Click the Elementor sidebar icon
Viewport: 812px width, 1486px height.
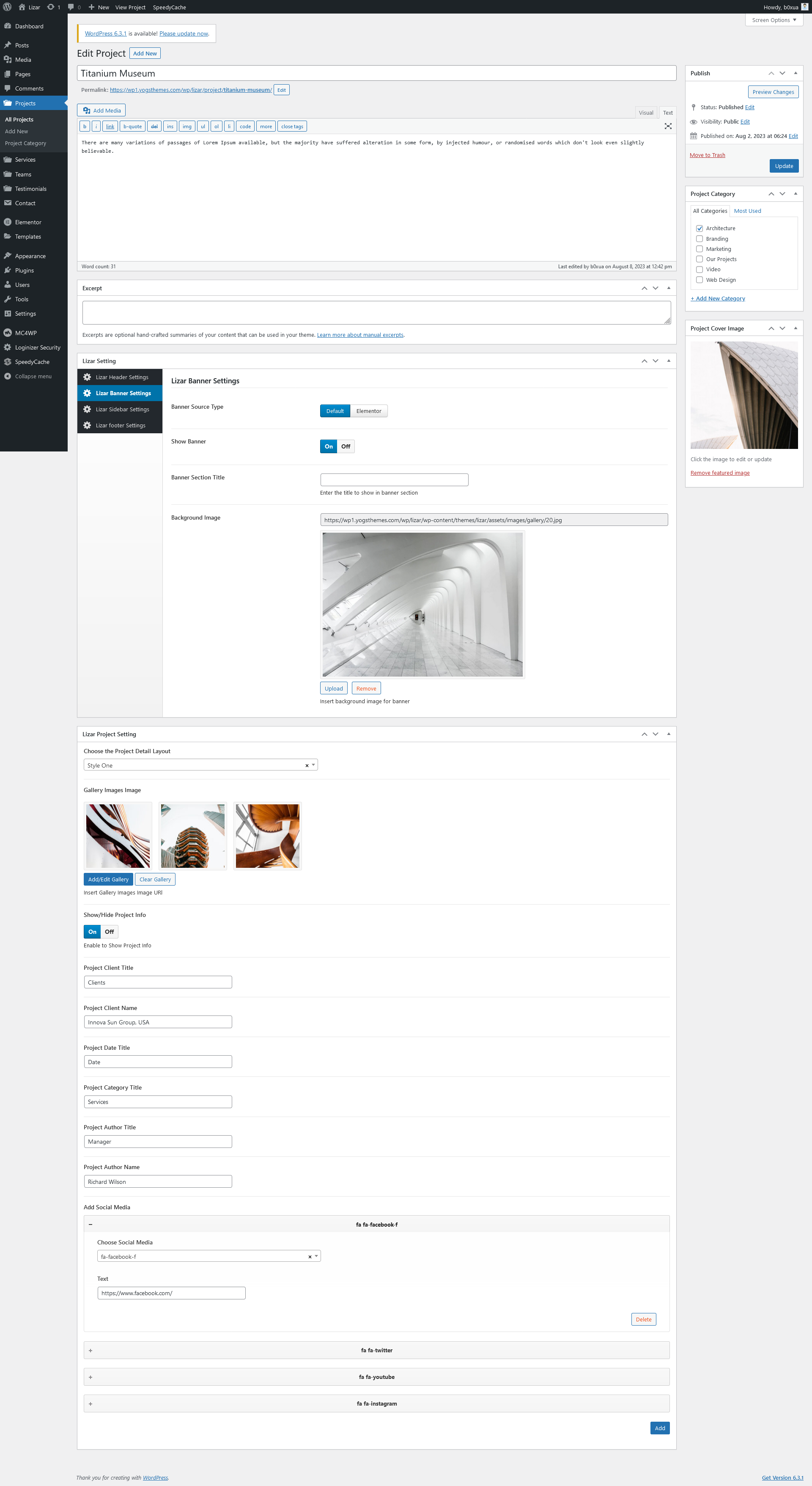point(8,222)
